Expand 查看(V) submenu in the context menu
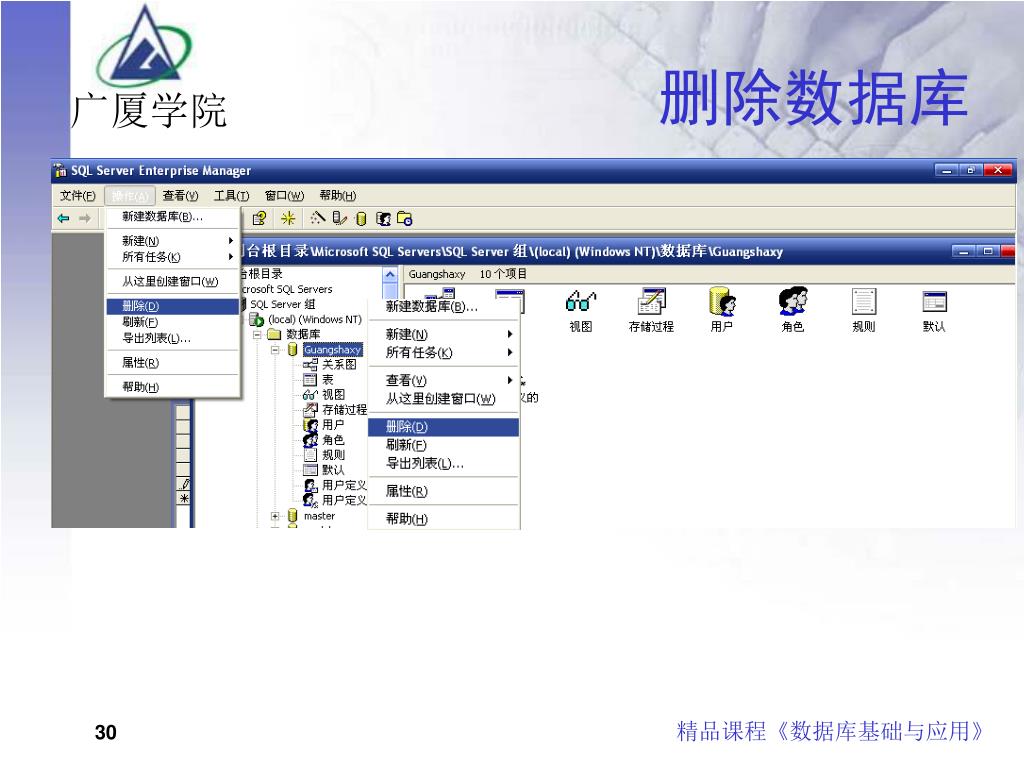This screenshot has height=768, width=1024. (x=443, y=380)
